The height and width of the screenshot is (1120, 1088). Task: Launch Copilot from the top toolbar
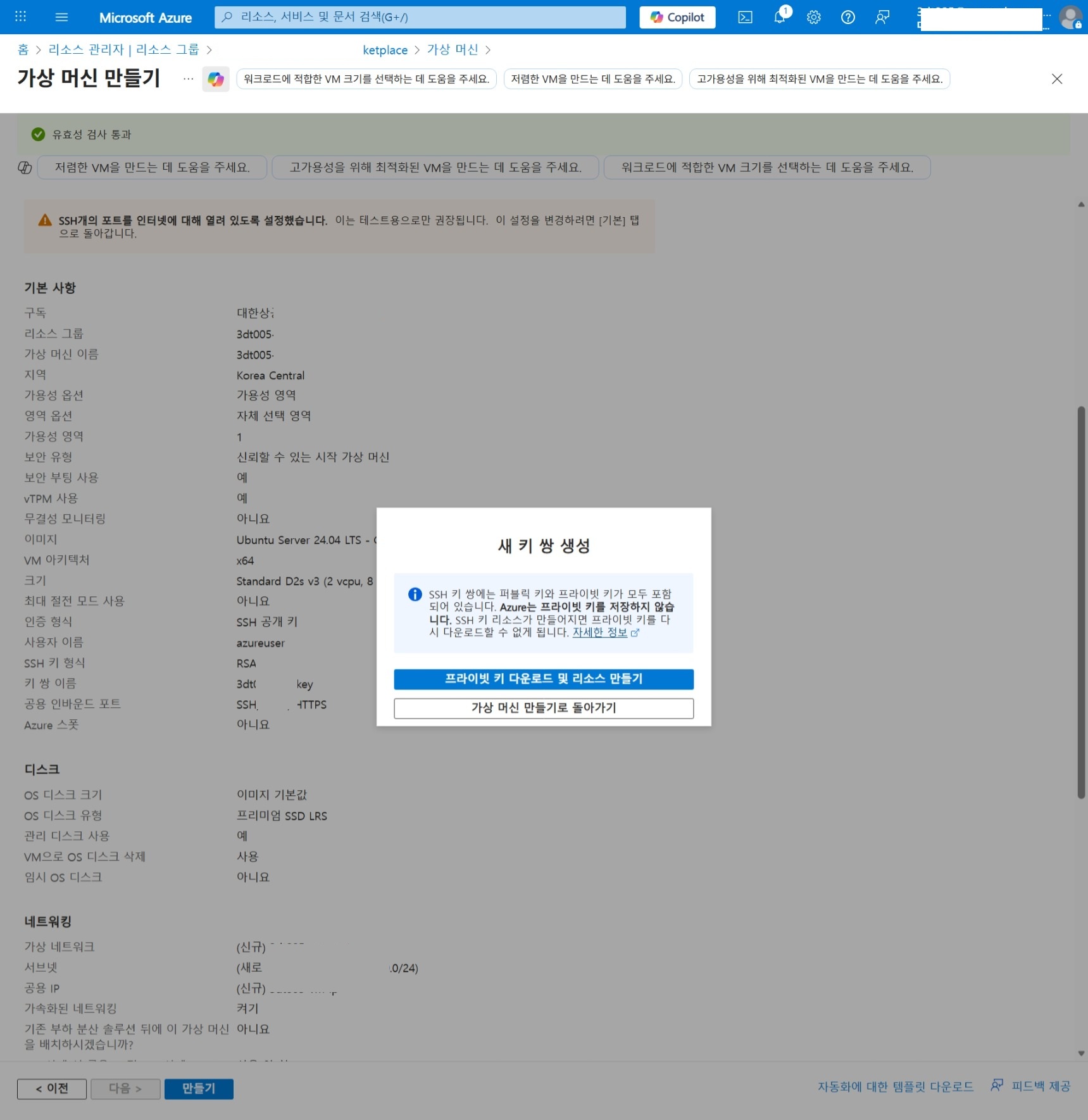(x=677, y=17)
